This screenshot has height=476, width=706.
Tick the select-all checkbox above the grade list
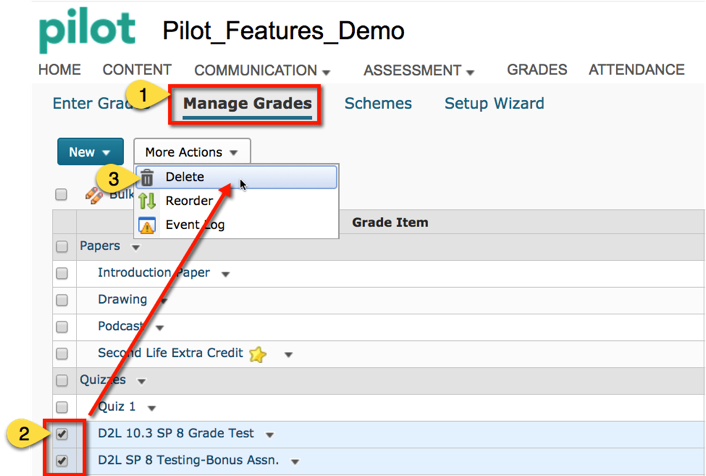tap(62, 195)
